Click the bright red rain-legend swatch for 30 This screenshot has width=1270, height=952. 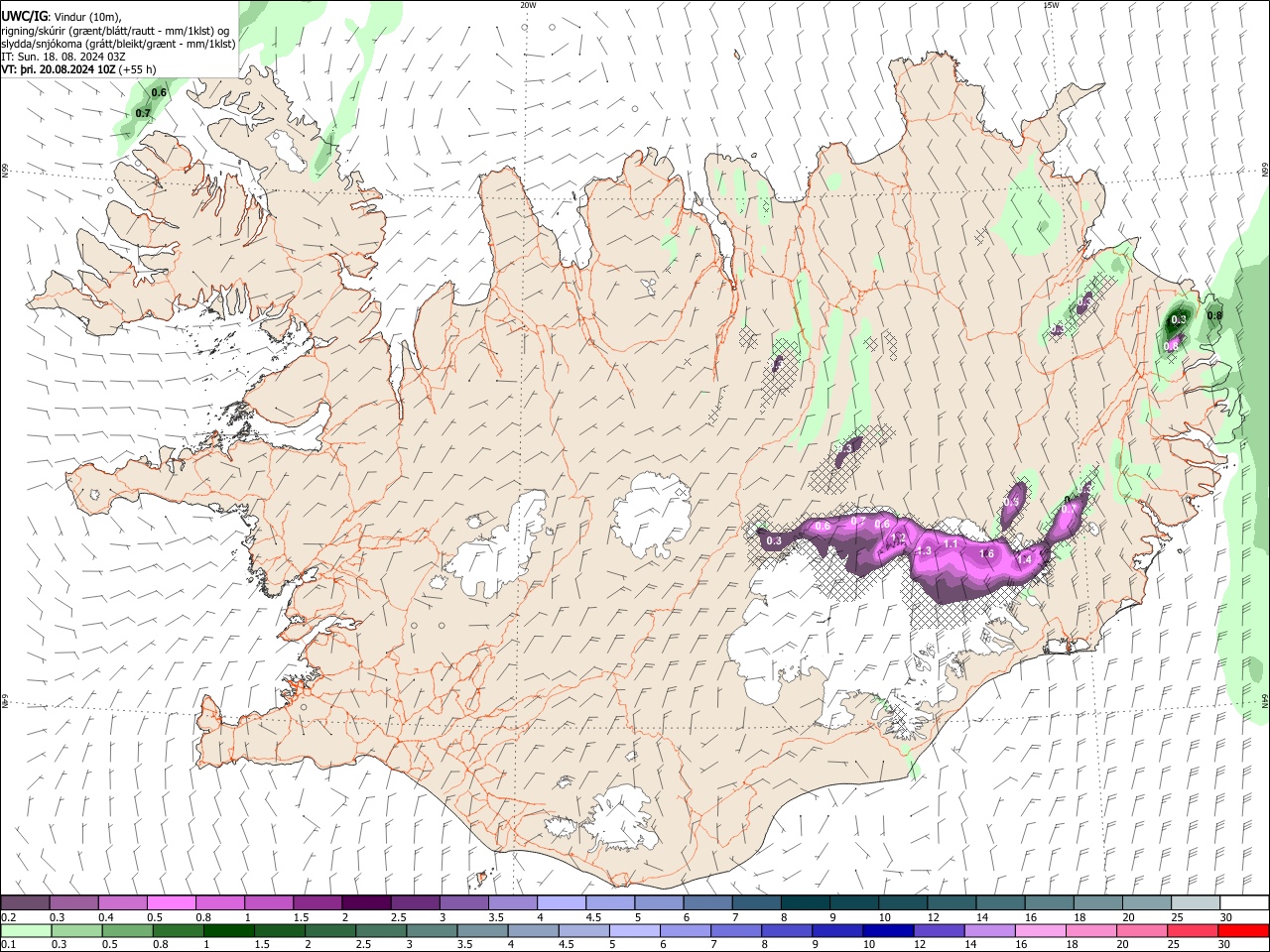pos(1243,930)
